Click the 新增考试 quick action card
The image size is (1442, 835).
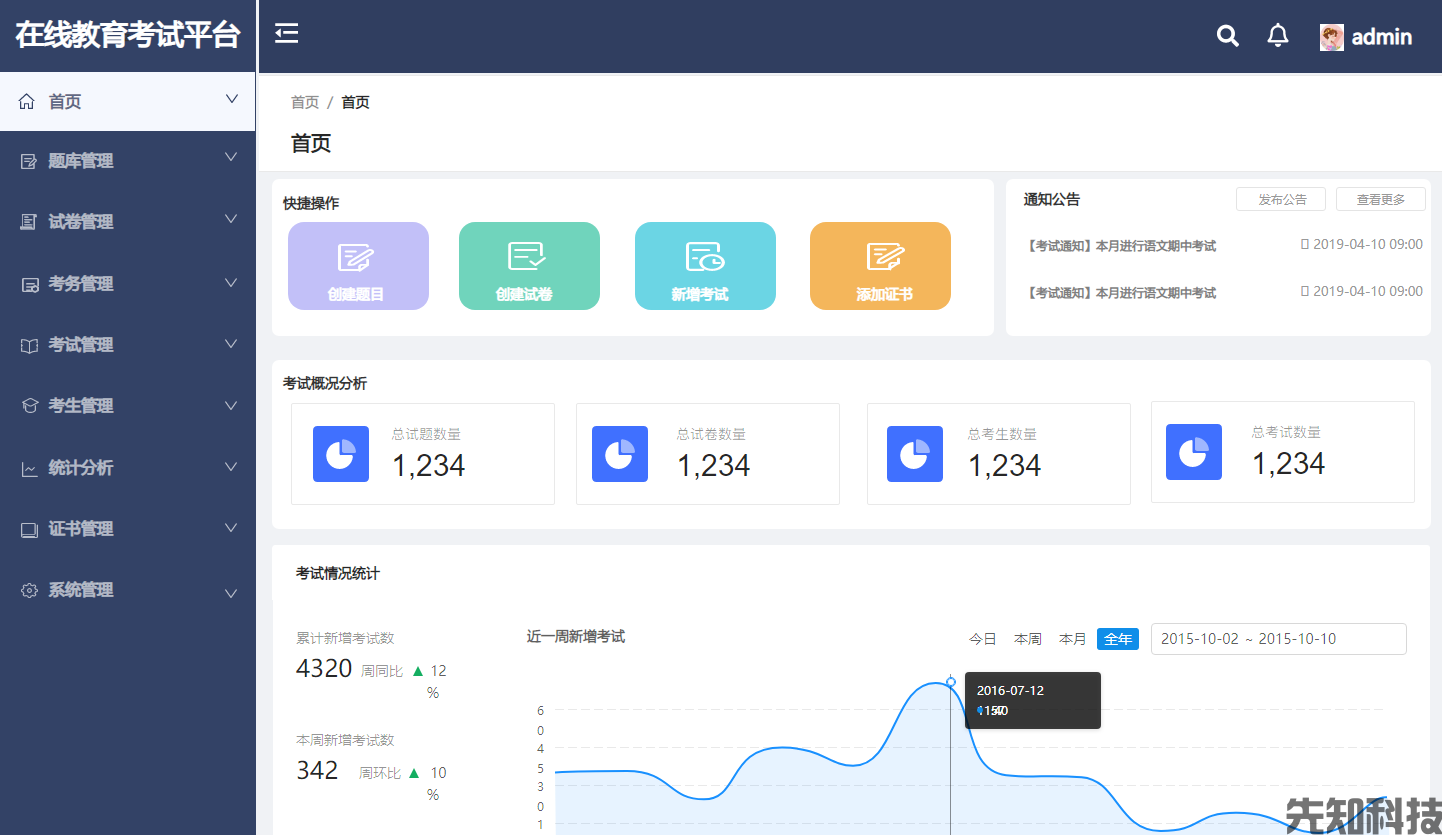pyautogui.click(x=705, y=266)
